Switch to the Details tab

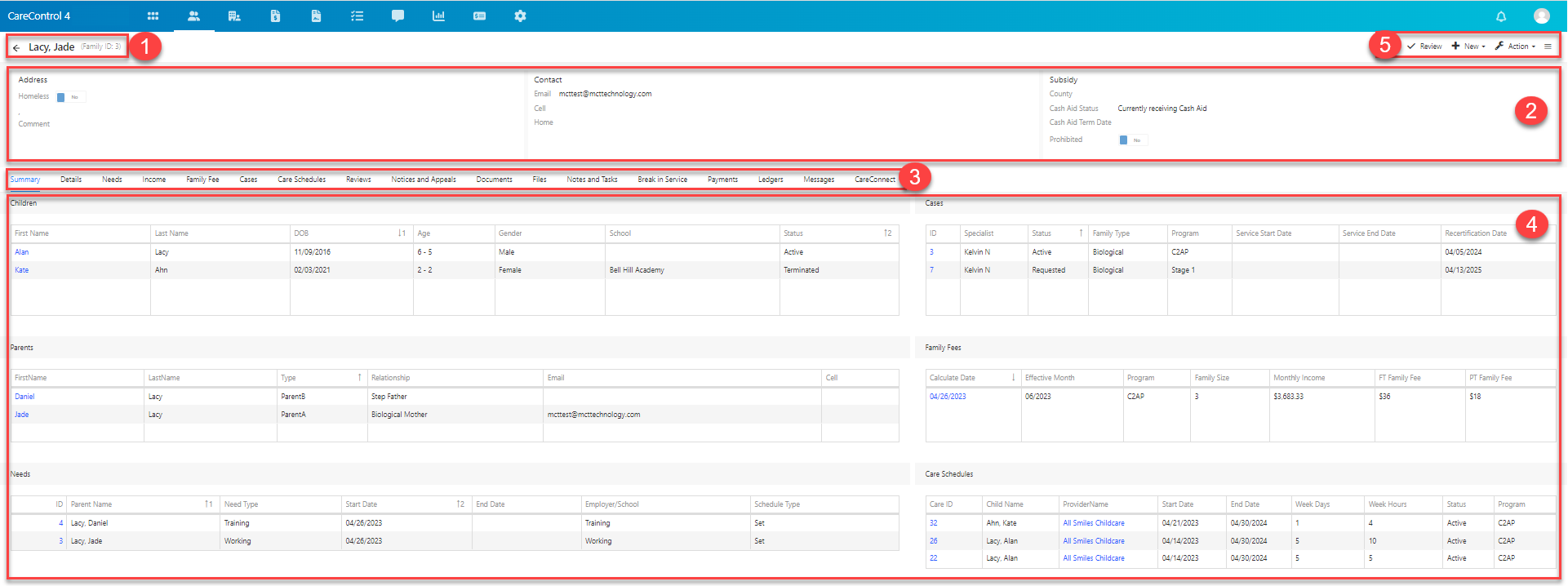[71, 180]
